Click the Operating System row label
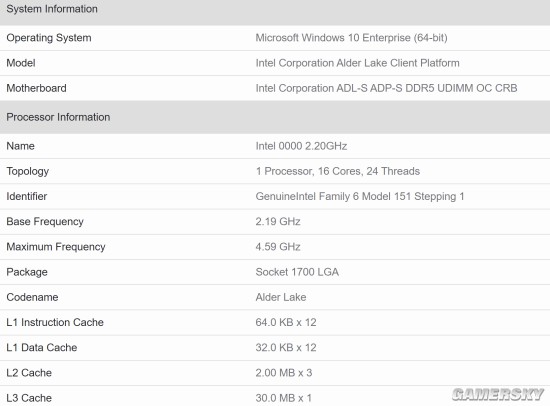The image size is (550, 406). click(x=49, y=38)
